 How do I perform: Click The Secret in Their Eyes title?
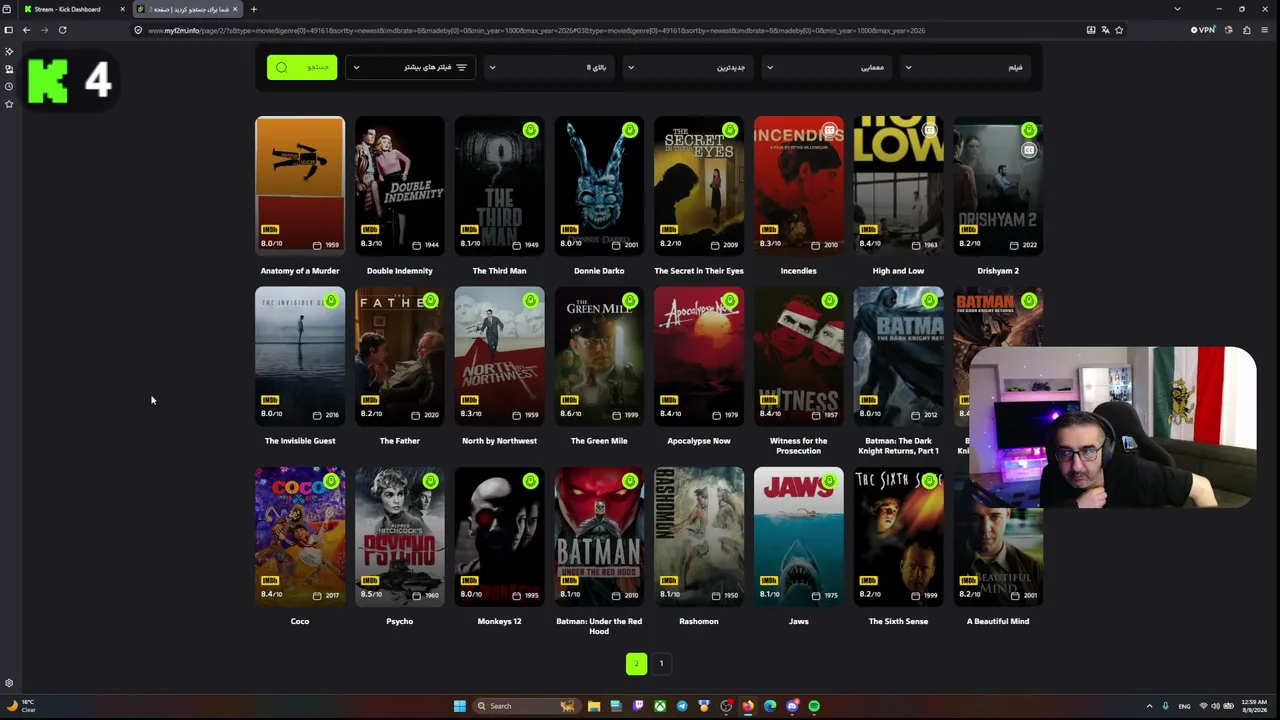[x=699, y=271]
